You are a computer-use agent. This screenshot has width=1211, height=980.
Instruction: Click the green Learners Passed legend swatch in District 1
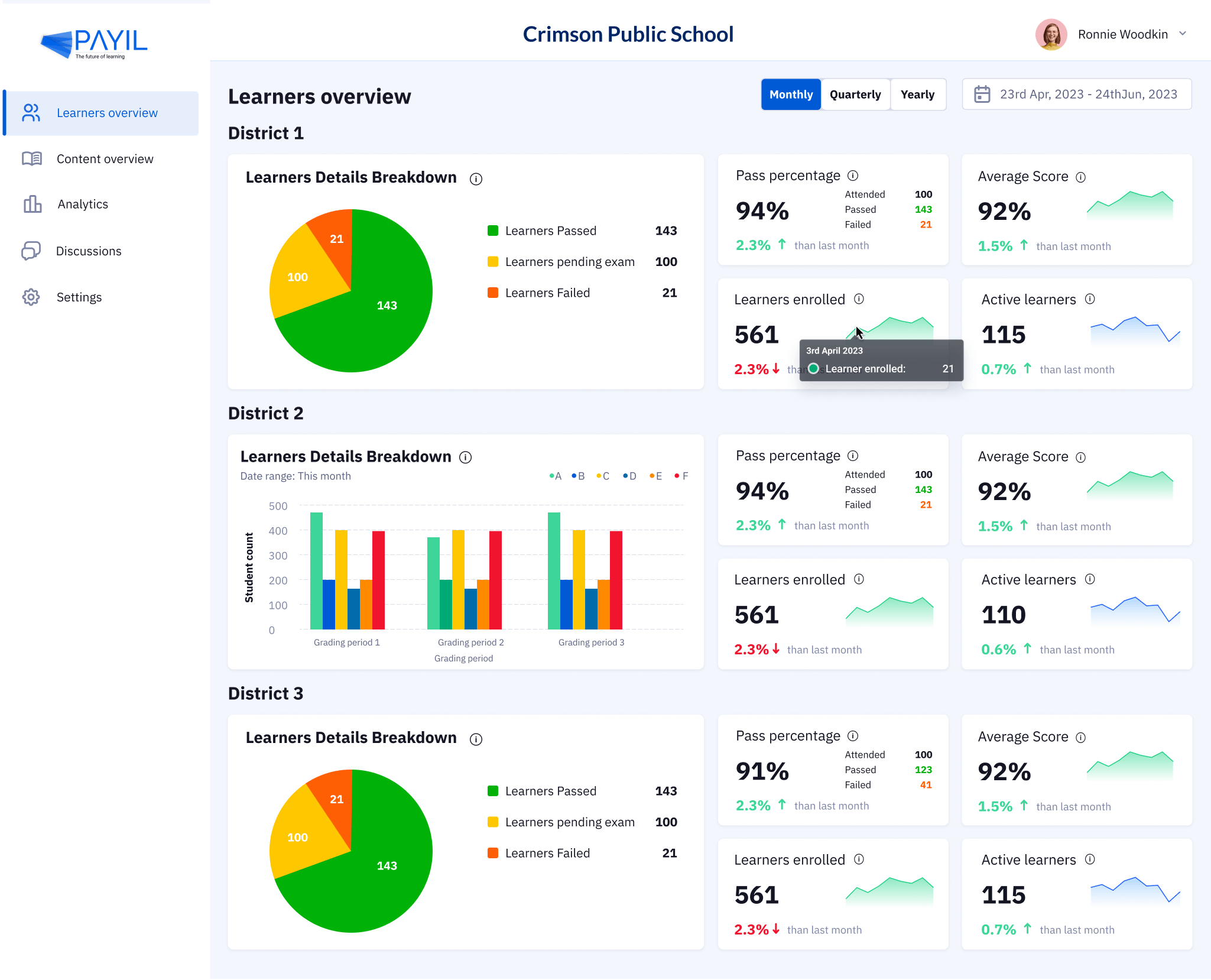click(492, 231)
